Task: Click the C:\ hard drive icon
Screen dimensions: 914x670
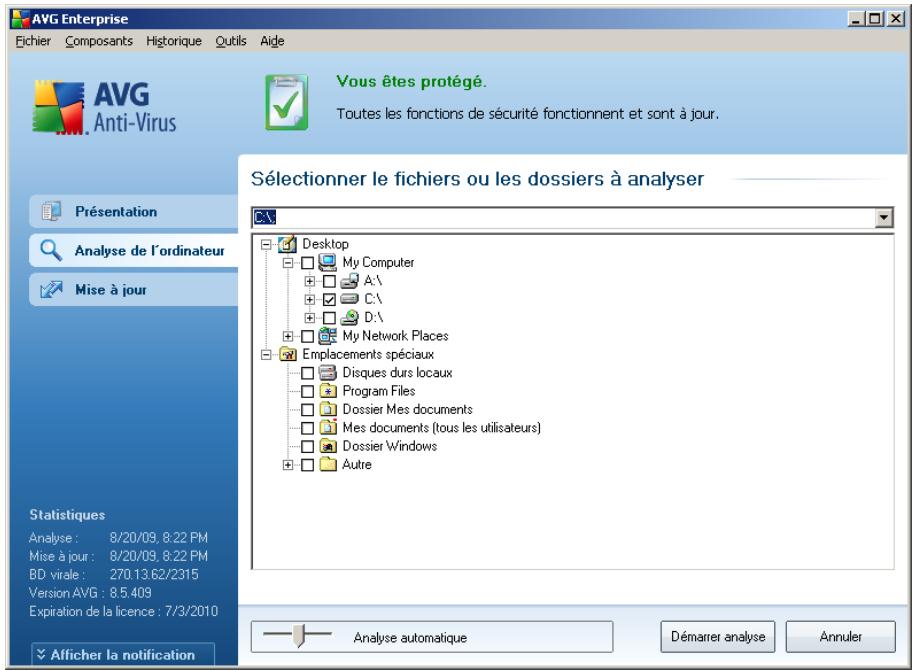Action: coord(349,299)
